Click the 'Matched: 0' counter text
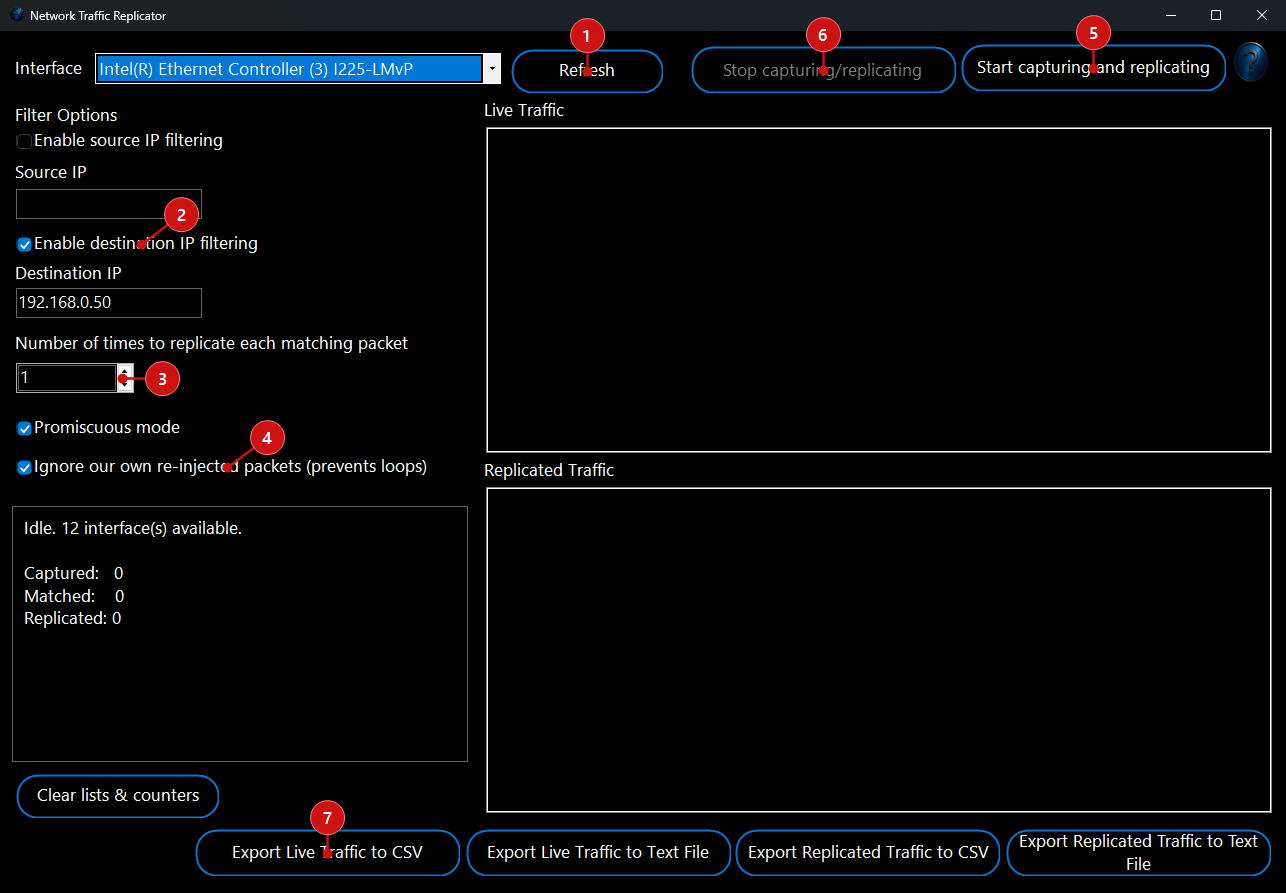The height and width of the screenshot is (893, 1286). (74, 597)
